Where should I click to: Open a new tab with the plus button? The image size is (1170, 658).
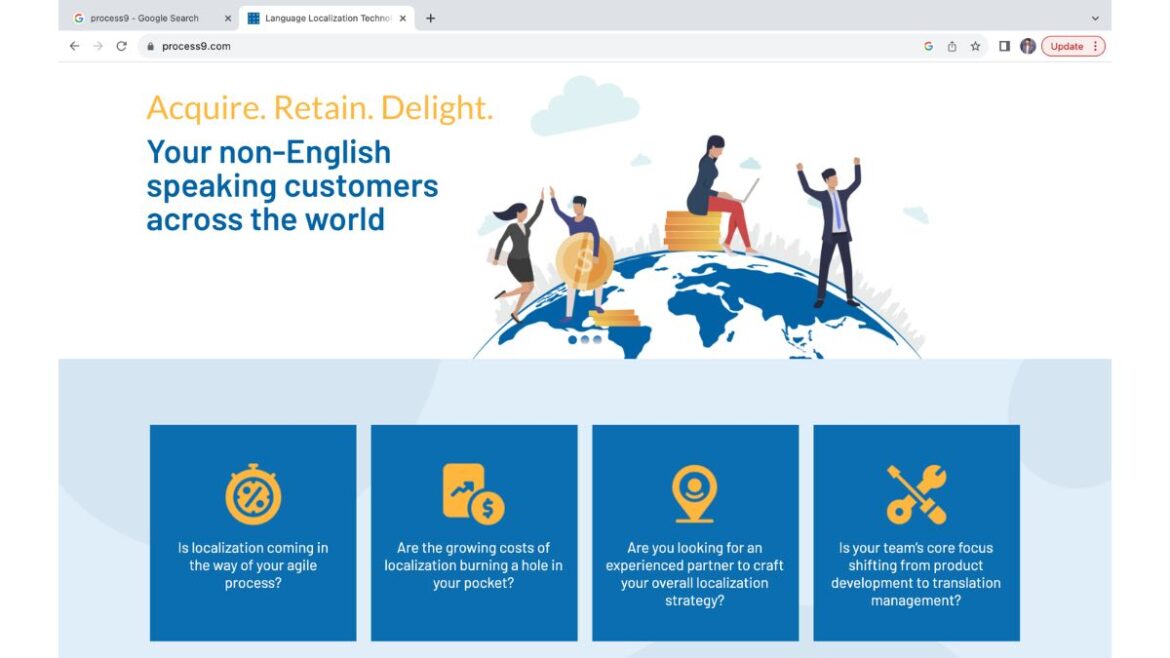430,17
